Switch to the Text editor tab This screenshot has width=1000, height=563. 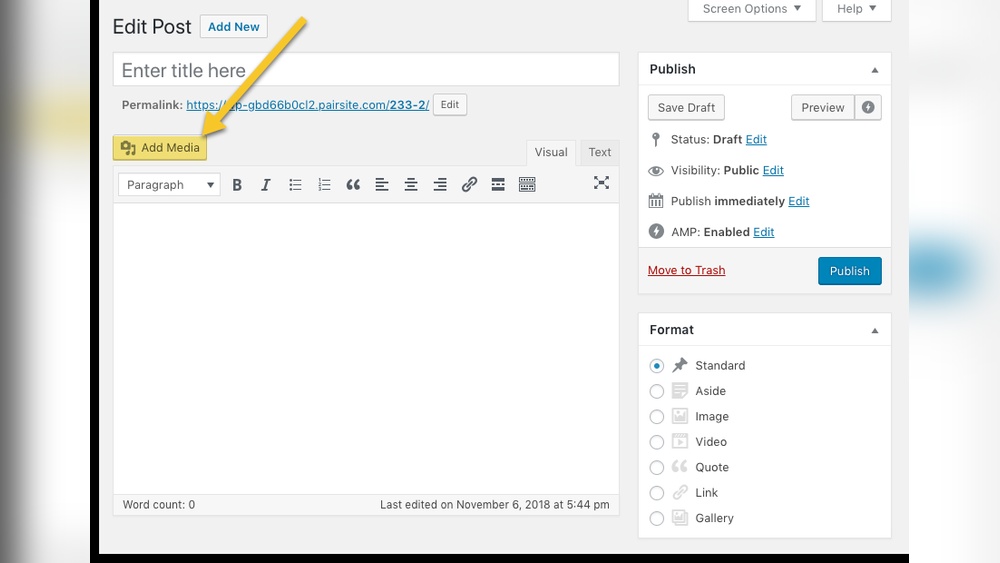pos(599,152)
